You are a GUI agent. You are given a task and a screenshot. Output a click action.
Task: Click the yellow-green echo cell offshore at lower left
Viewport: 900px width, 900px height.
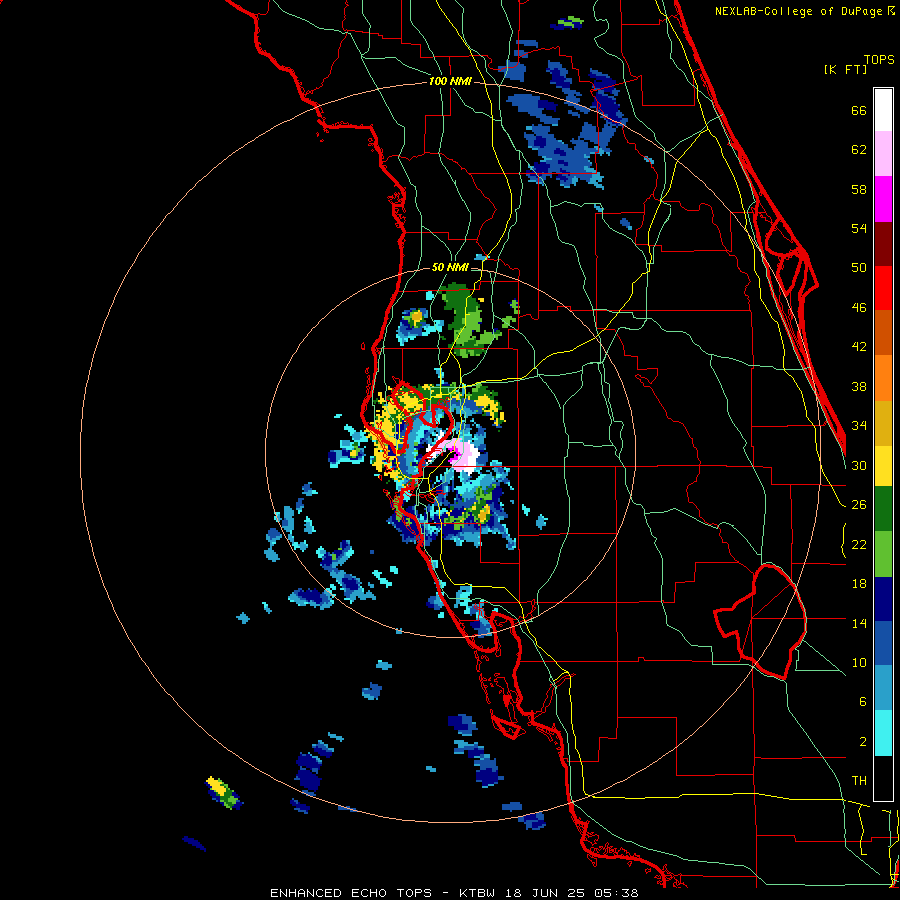coord(223,793)
